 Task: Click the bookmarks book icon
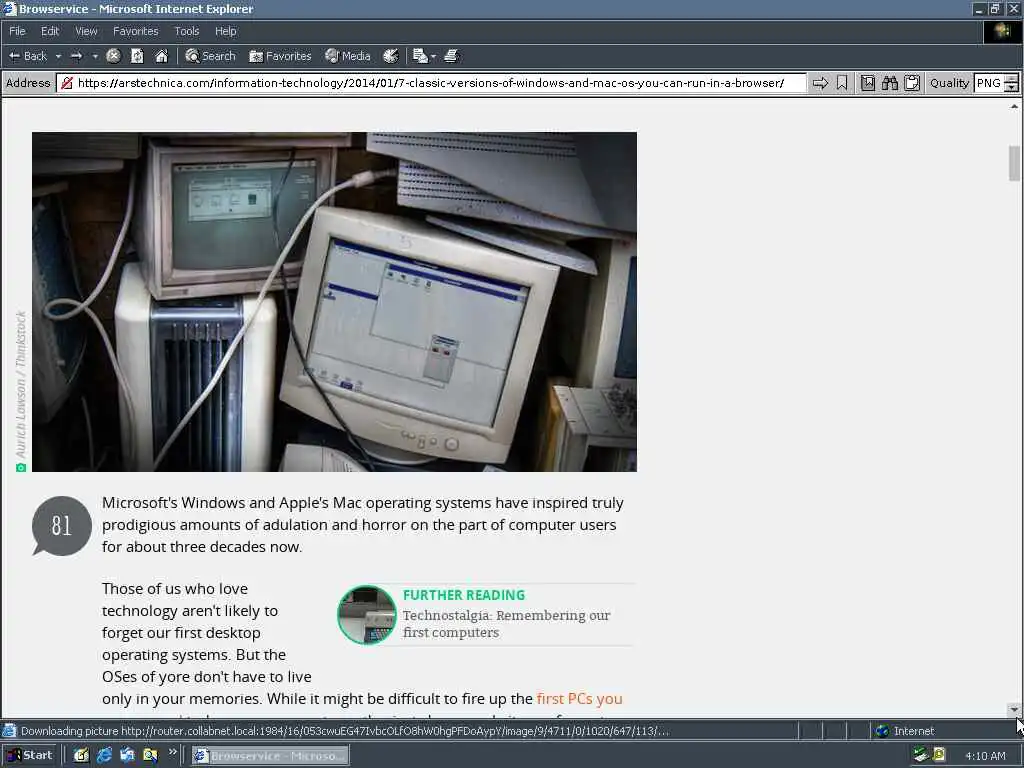868,83
